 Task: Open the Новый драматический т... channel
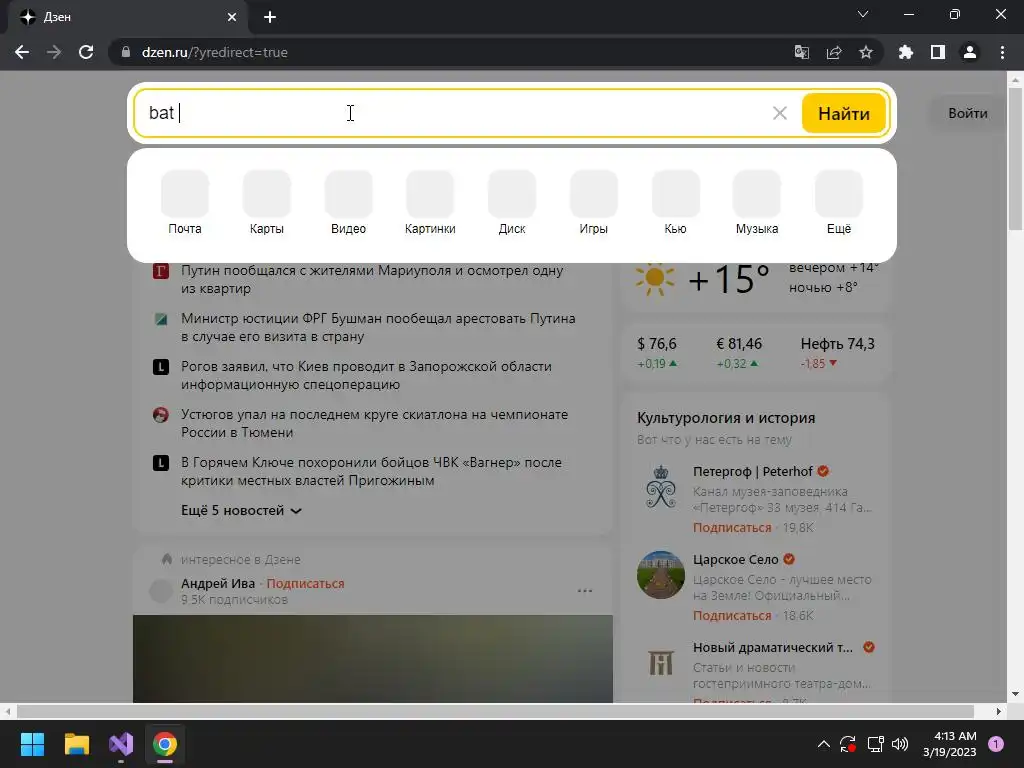tap(773, 648)
